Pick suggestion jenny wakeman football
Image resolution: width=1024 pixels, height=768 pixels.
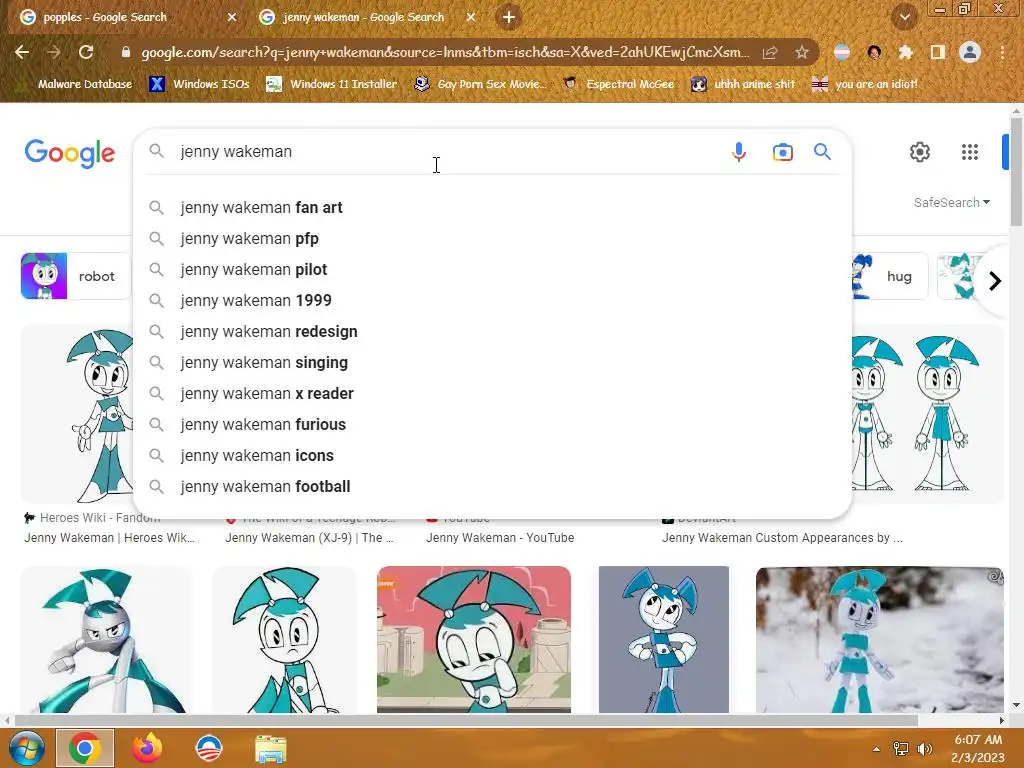[x=492, y=487]
